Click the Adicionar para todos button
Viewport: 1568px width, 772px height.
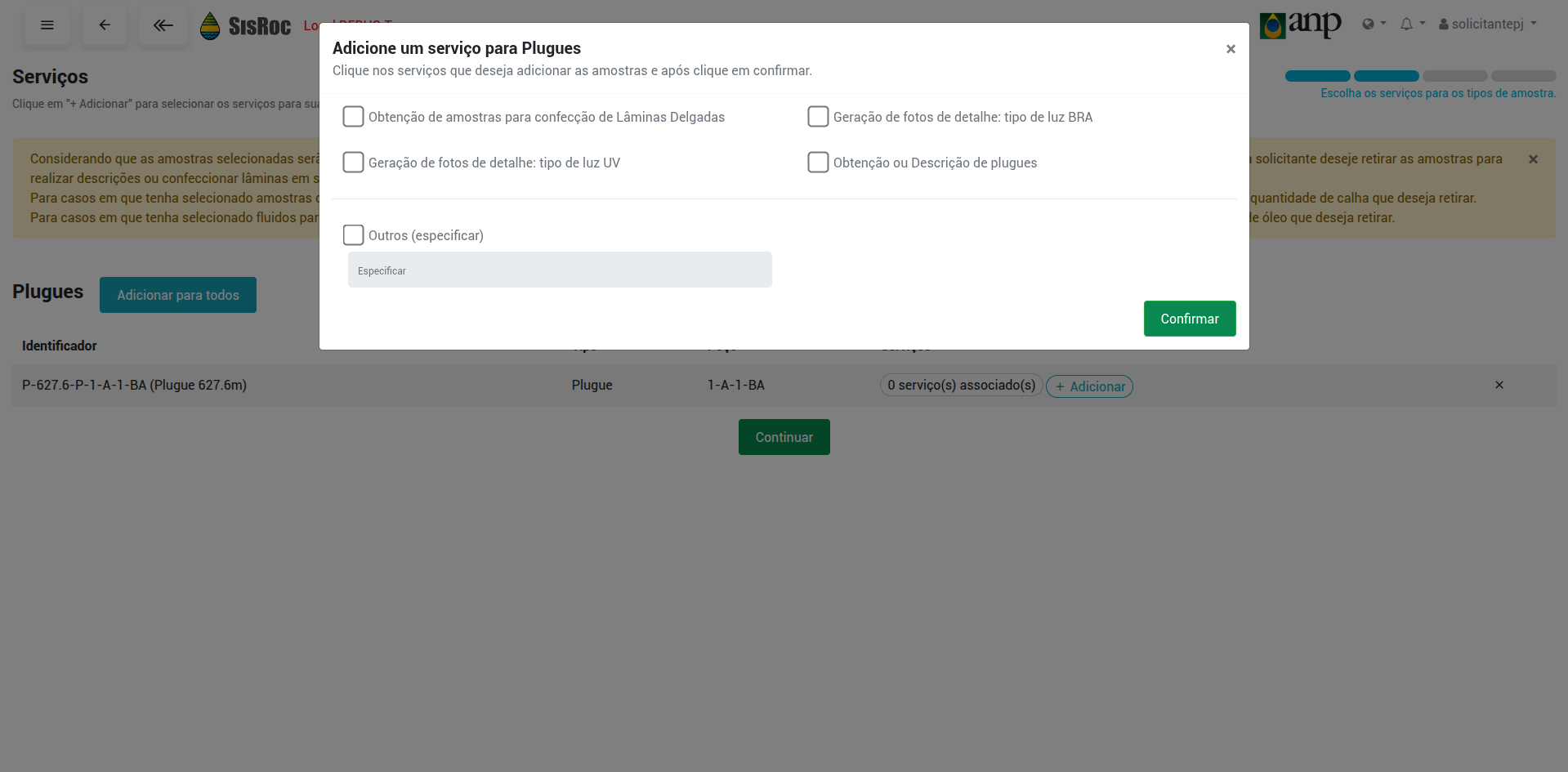[178, 295]
